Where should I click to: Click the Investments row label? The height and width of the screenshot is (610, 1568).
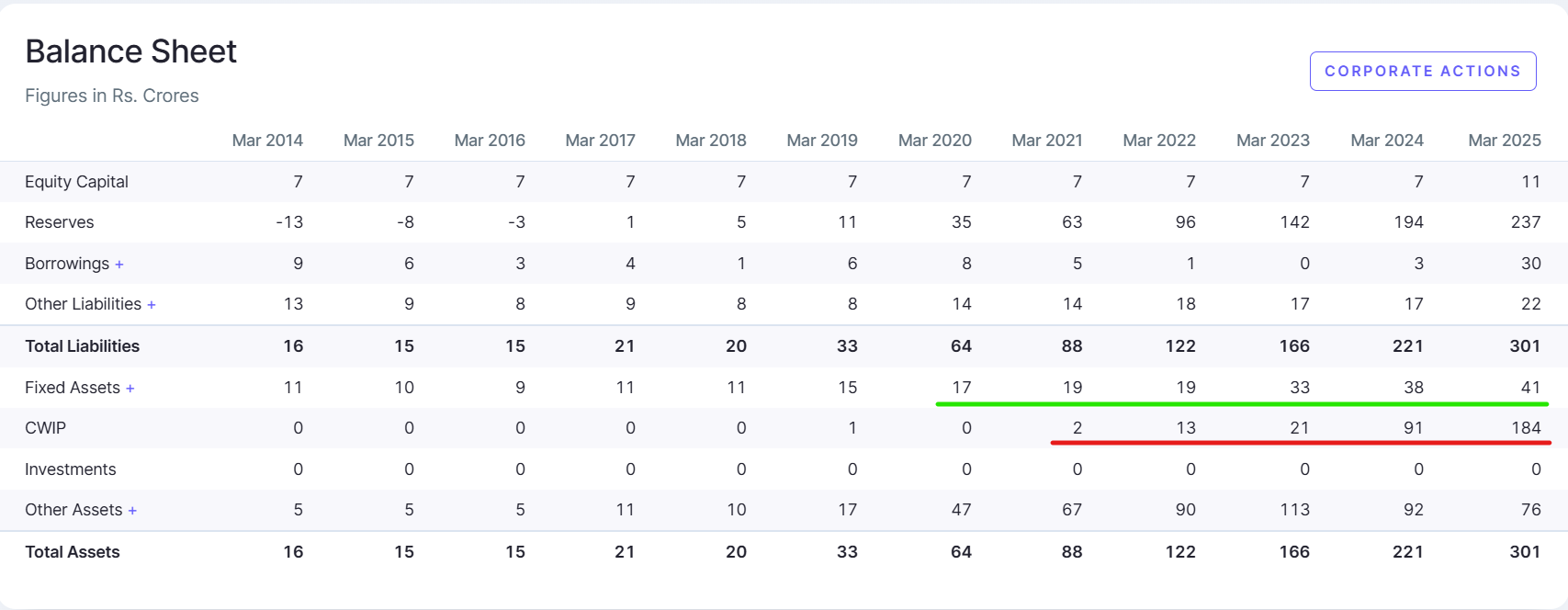[x=71, y=469]
